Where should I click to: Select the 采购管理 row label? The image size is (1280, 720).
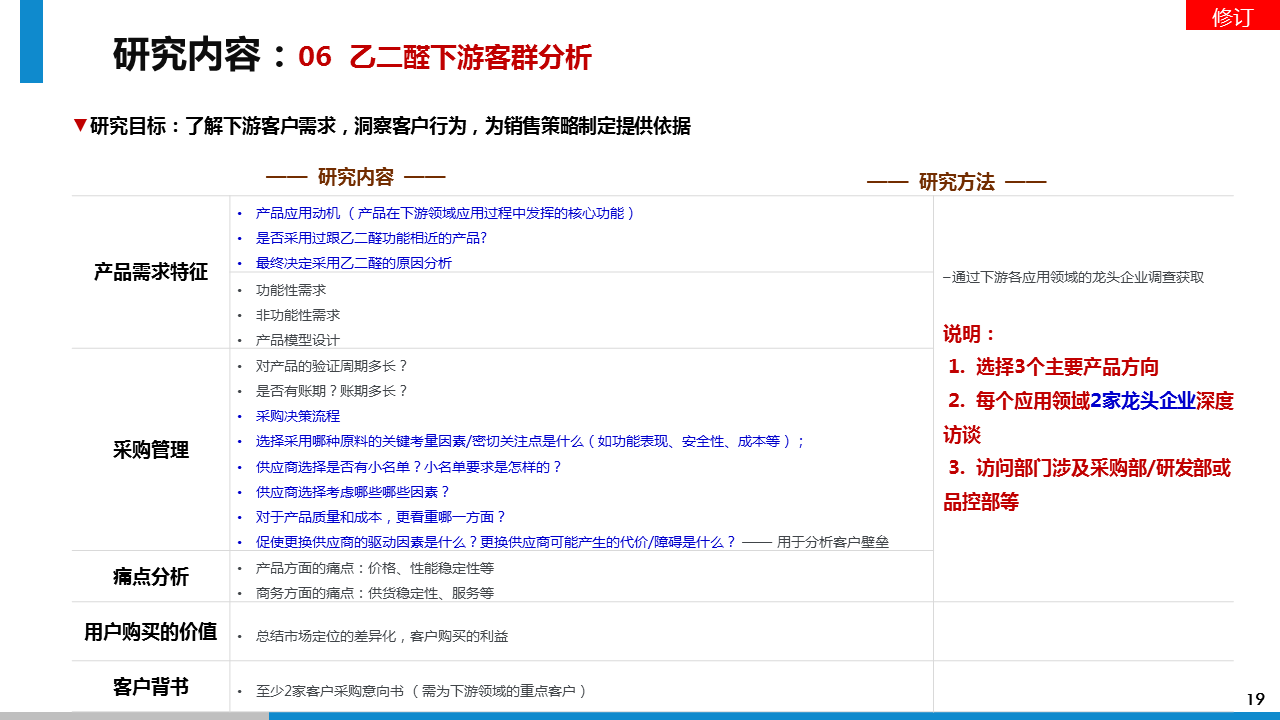[x=151, y=450]
